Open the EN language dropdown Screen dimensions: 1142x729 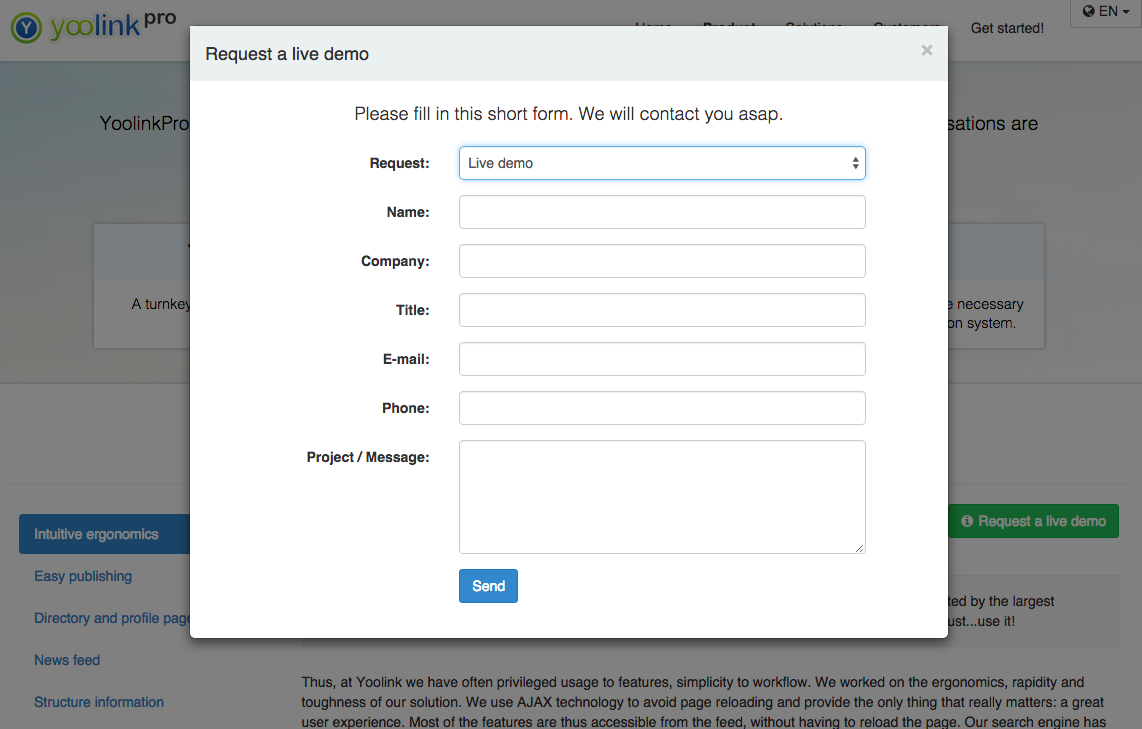point(1105,11)
